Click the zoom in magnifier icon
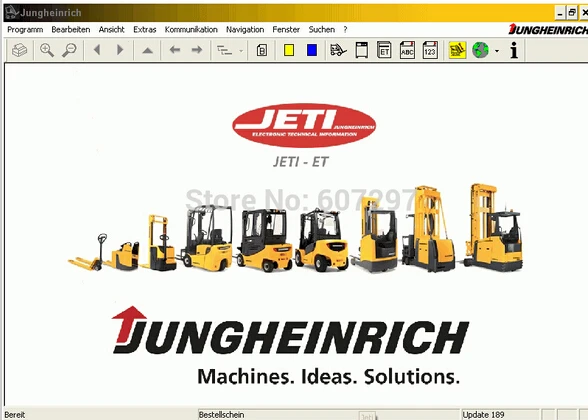This screenshot has height=420, width=588. [x=47, y=50]
